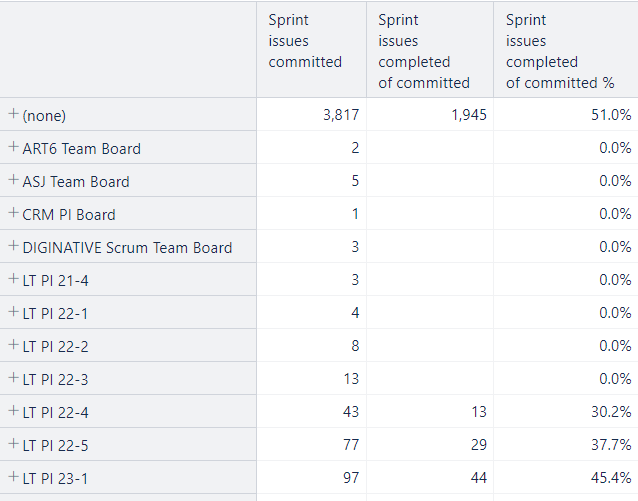Image resolution: width=638 pixels, height=501 pixels.
Task: Click Sprint issues completed of committed header
Action: 430,50
